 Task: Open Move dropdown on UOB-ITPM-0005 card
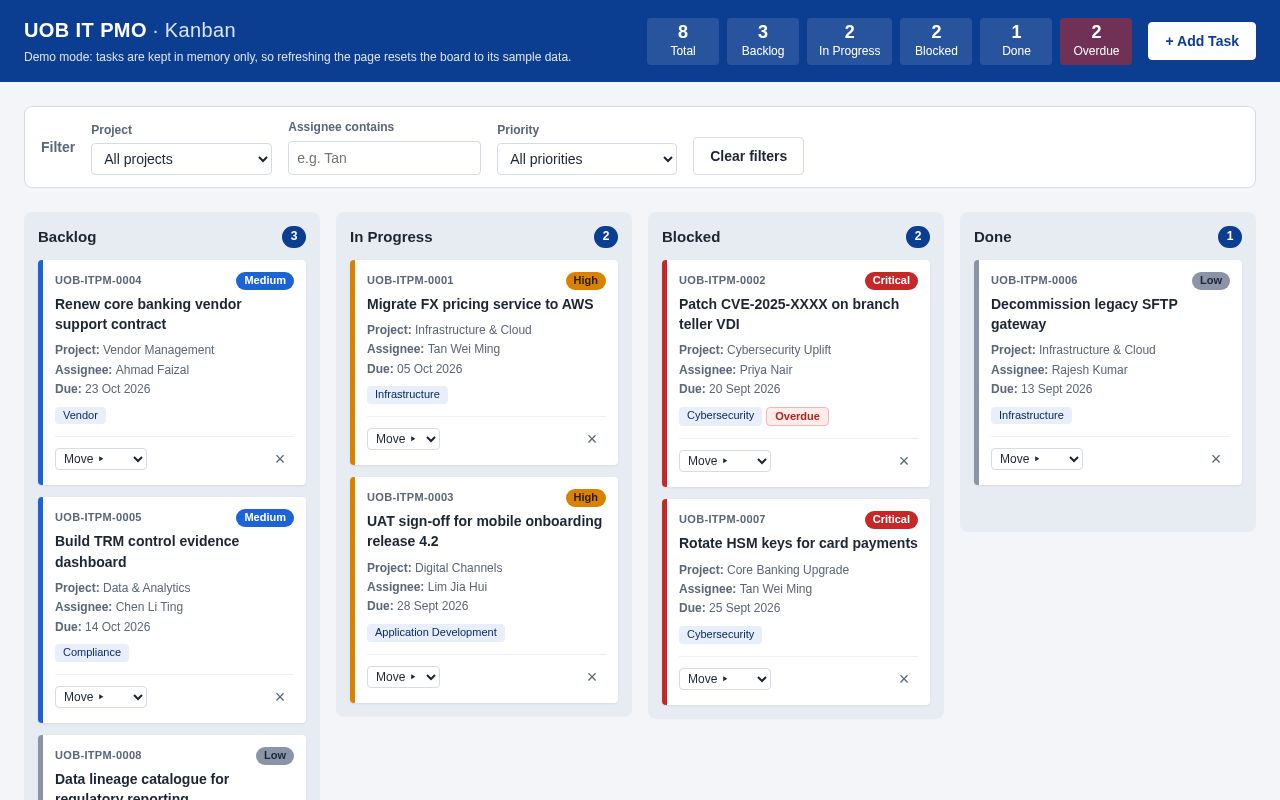coord(101,697)
